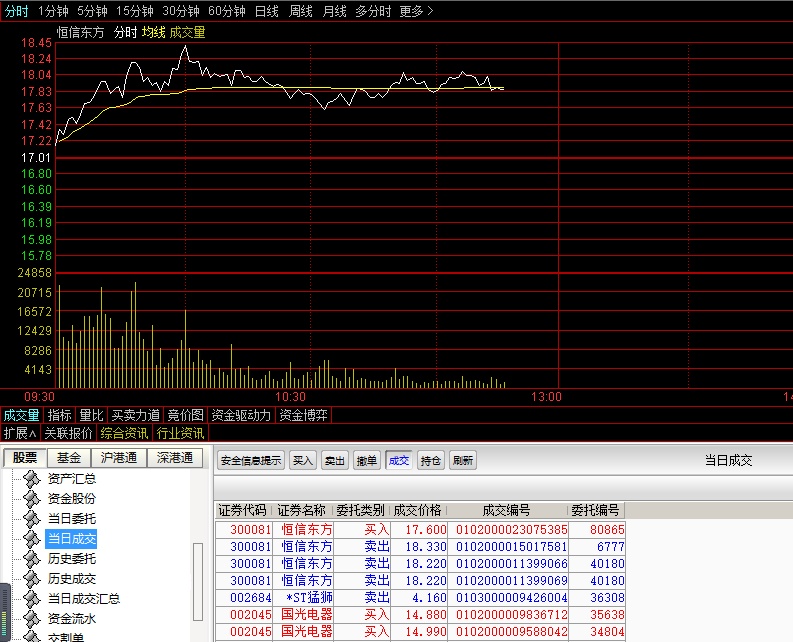Sort by 委托类别 column header
Image resolution: width=793 pixels, height=642 pixels.
(360, 510)
